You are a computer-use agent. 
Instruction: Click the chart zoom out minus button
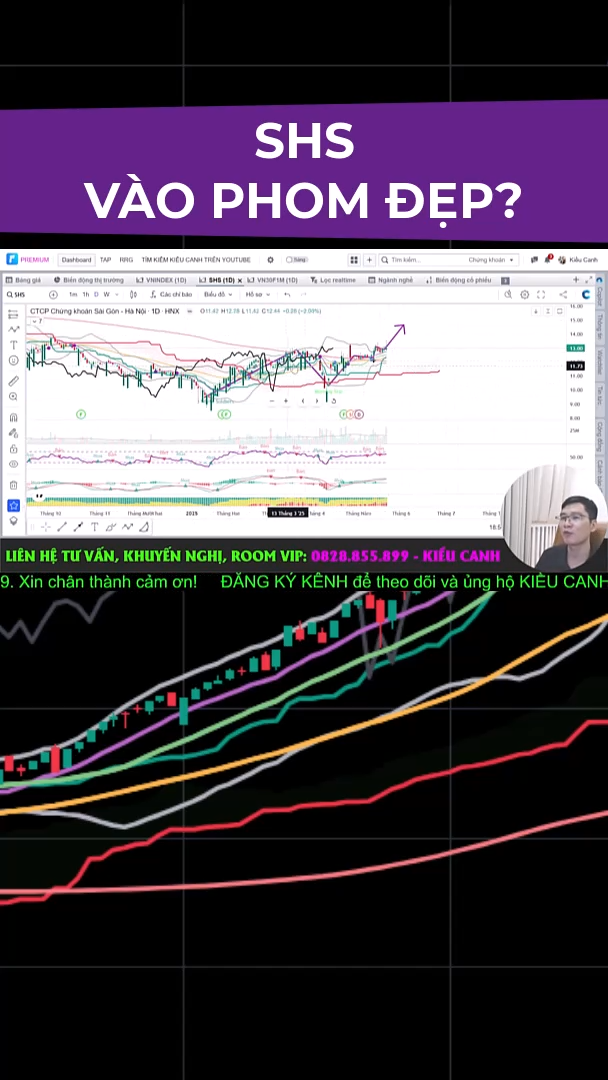click(x=272, y=401)
